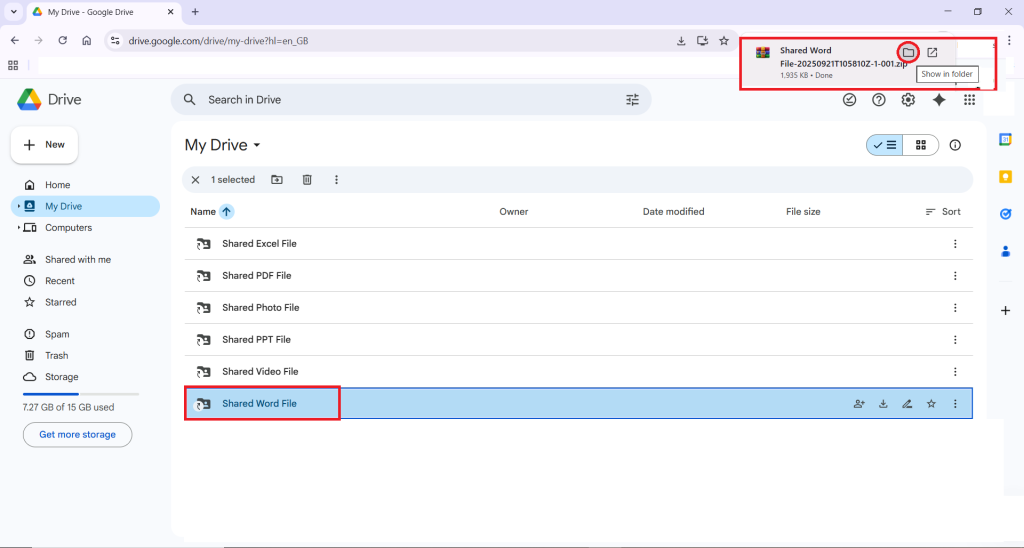Download the Shared Word File
The image size is (1024, 548).
pyautogui.click(x=883, y=404)
